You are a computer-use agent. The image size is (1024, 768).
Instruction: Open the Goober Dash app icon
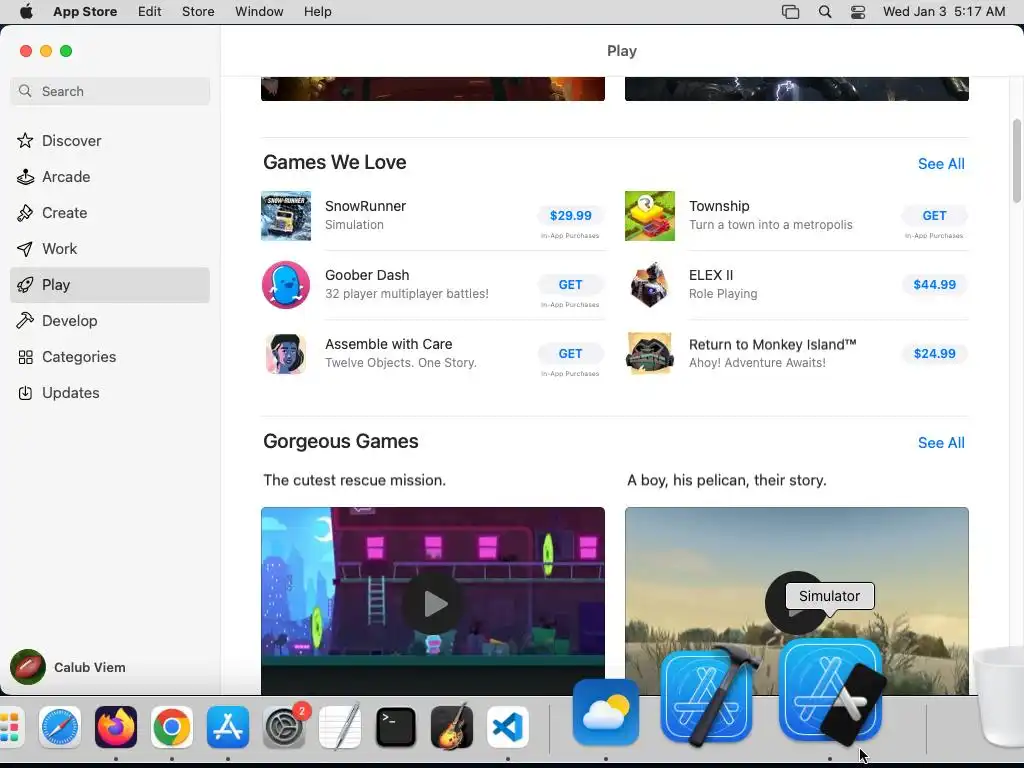pos(286,285)
